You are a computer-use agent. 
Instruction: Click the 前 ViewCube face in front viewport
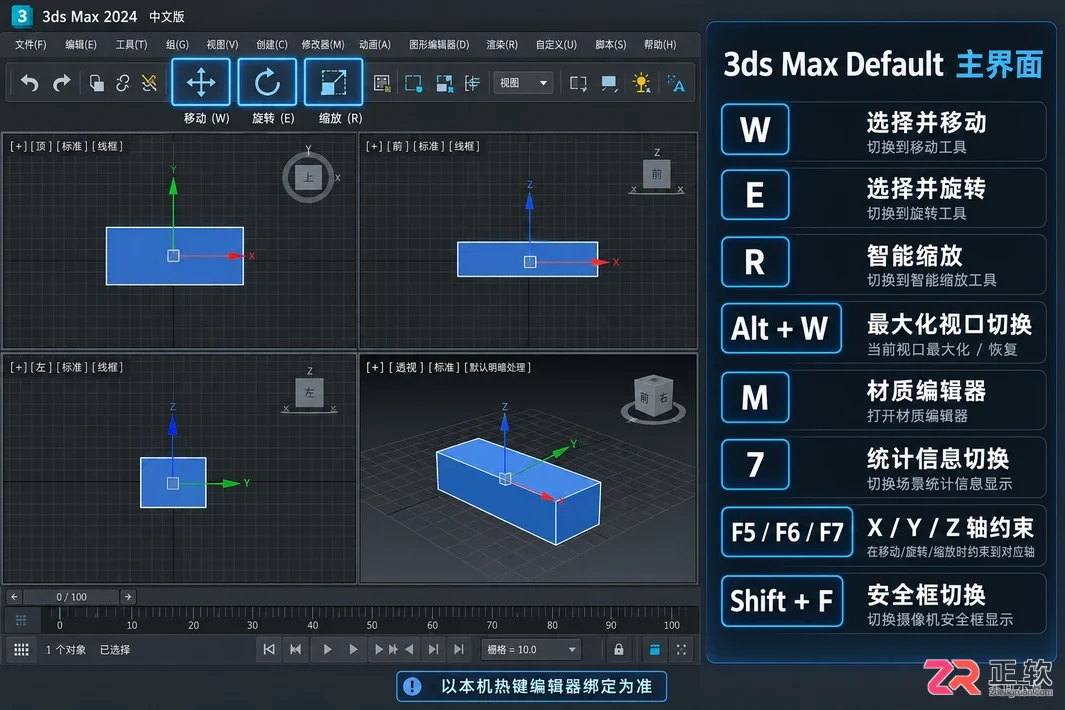[656, 174]
